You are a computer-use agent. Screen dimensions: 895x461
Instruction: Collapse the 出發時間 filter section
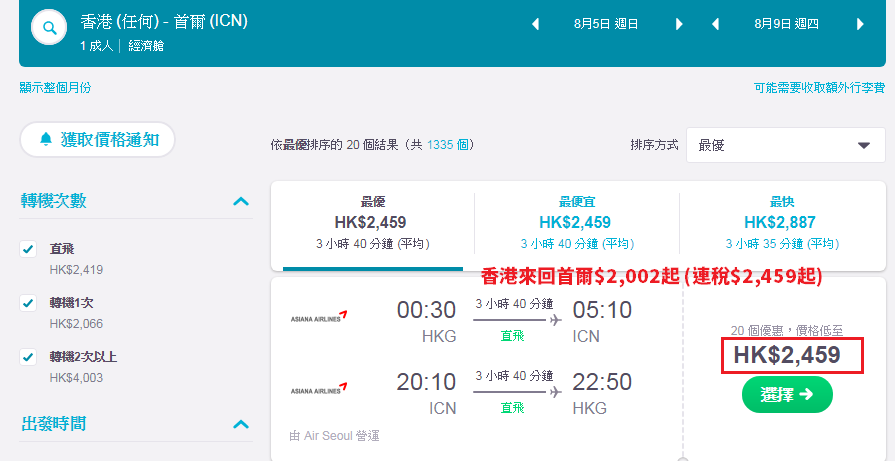click(241, 424)
